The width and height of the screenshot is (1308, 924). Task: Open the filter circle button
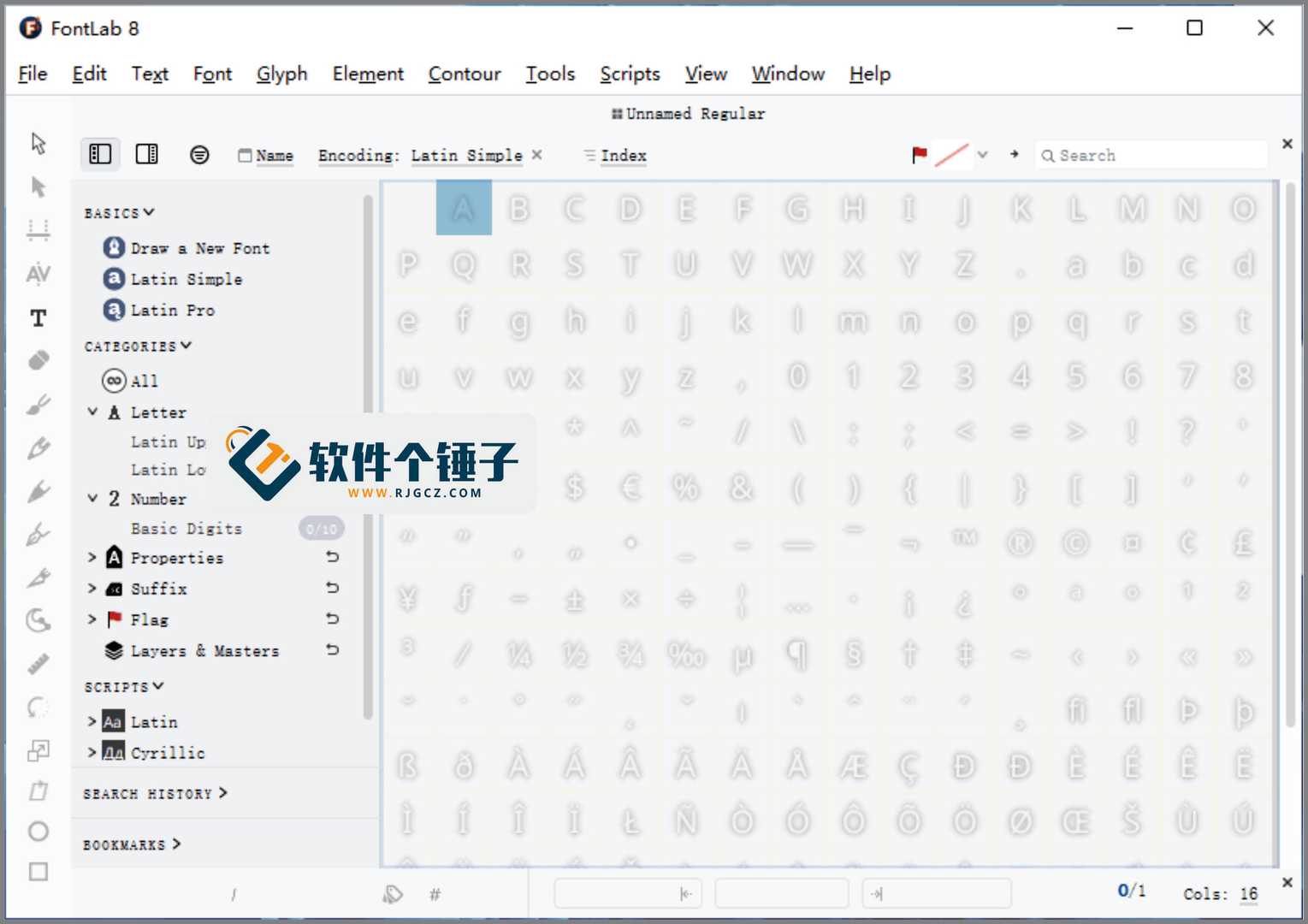199,154
